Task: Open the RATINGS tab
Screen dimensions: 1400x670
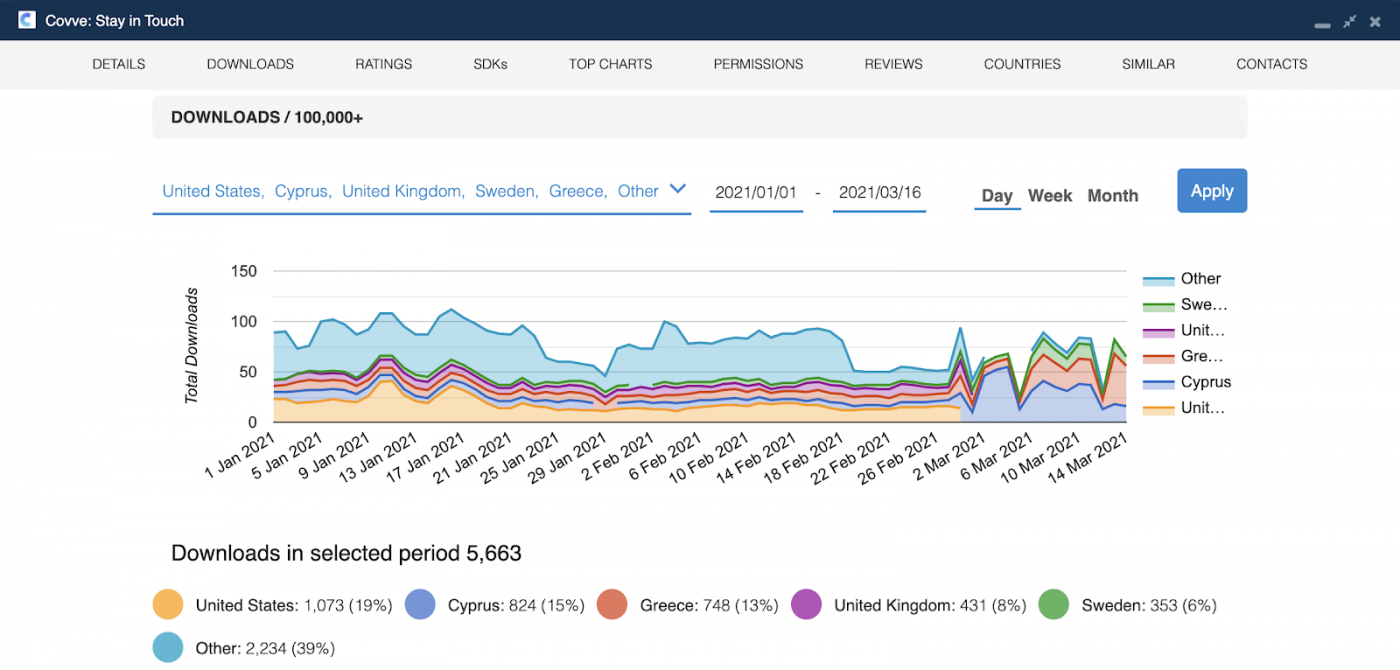Action: (383, 63)
